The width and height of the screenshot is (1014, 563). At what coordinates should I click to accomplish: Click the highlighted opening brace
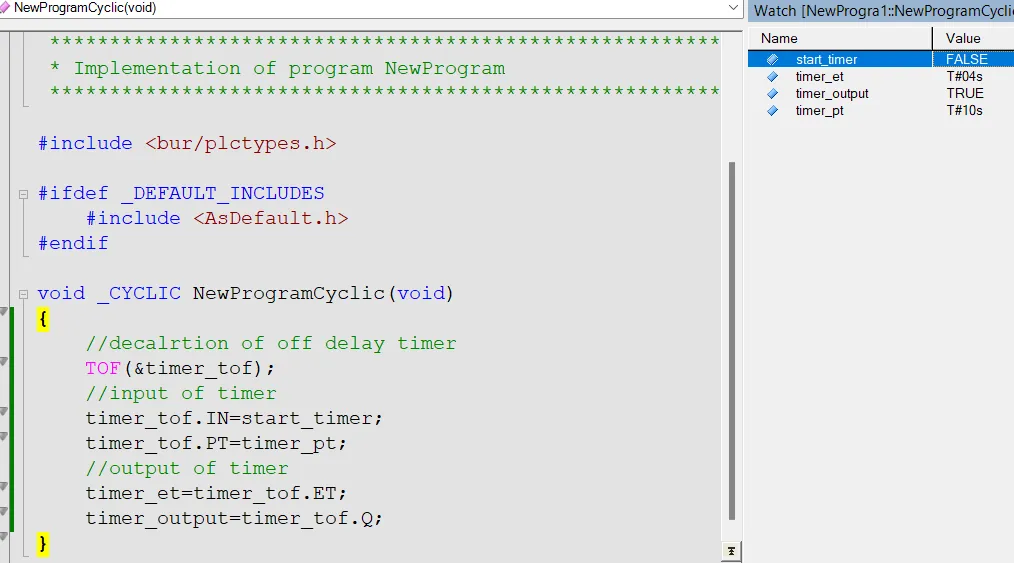click(43, 319)
